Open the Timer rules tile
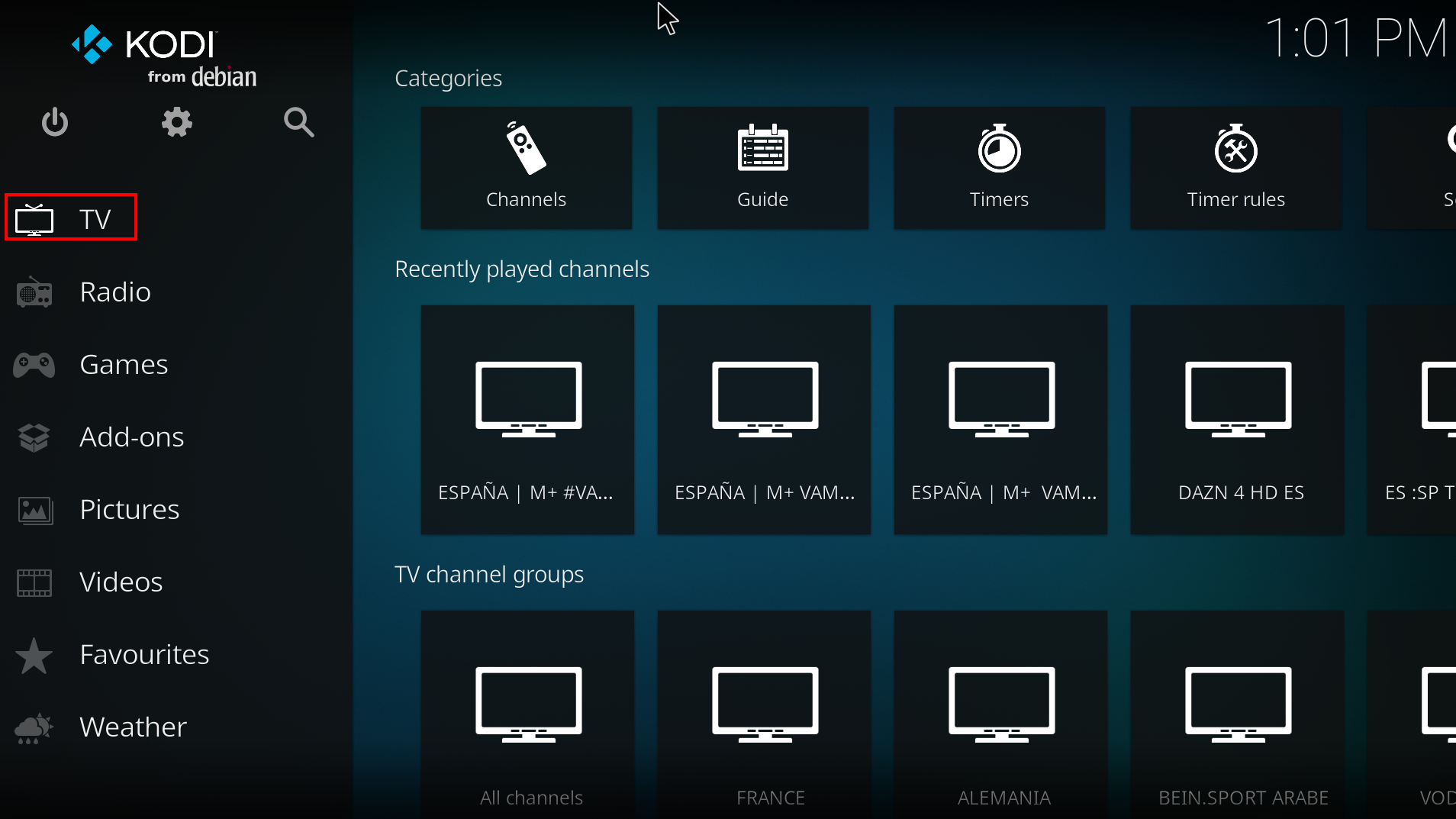The height and width of the screenshot is (819, 1456). click(1235, 167)
